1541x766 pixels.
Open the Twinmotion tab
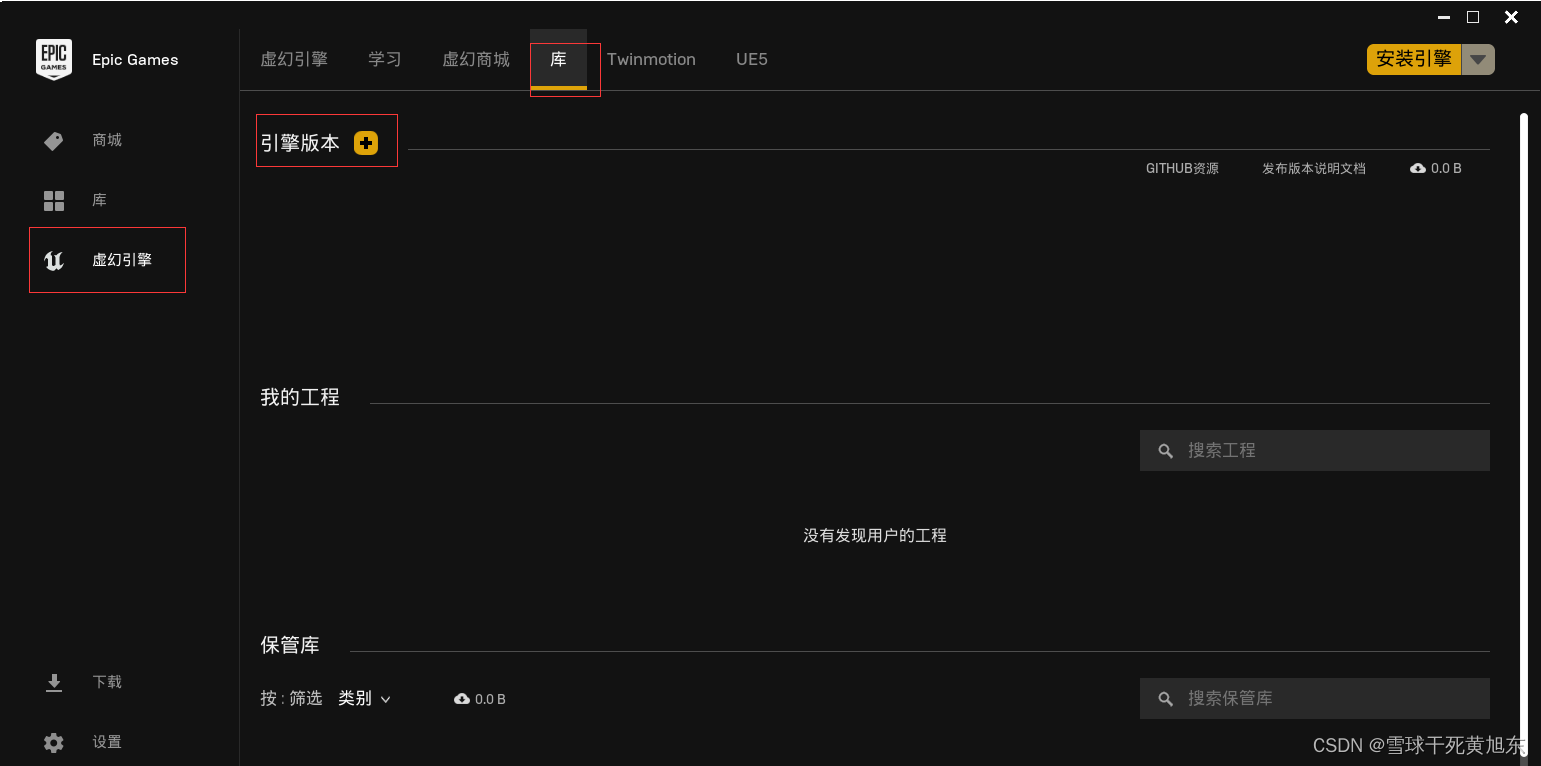point(651,60)
